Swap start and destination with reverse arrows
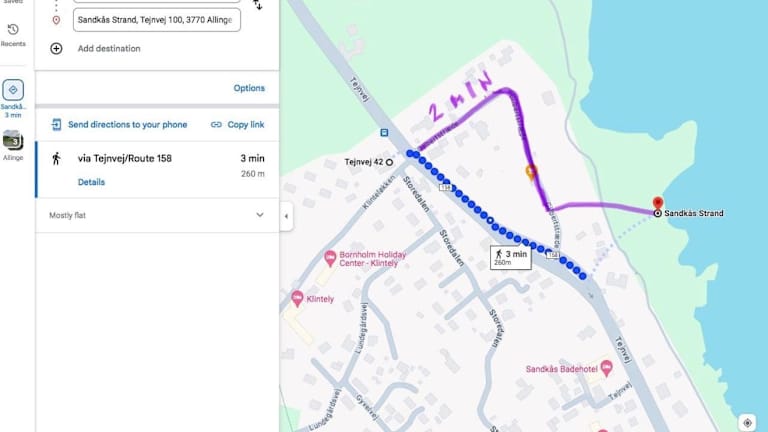Screen dimensions: 768x432 pos(258,5)
